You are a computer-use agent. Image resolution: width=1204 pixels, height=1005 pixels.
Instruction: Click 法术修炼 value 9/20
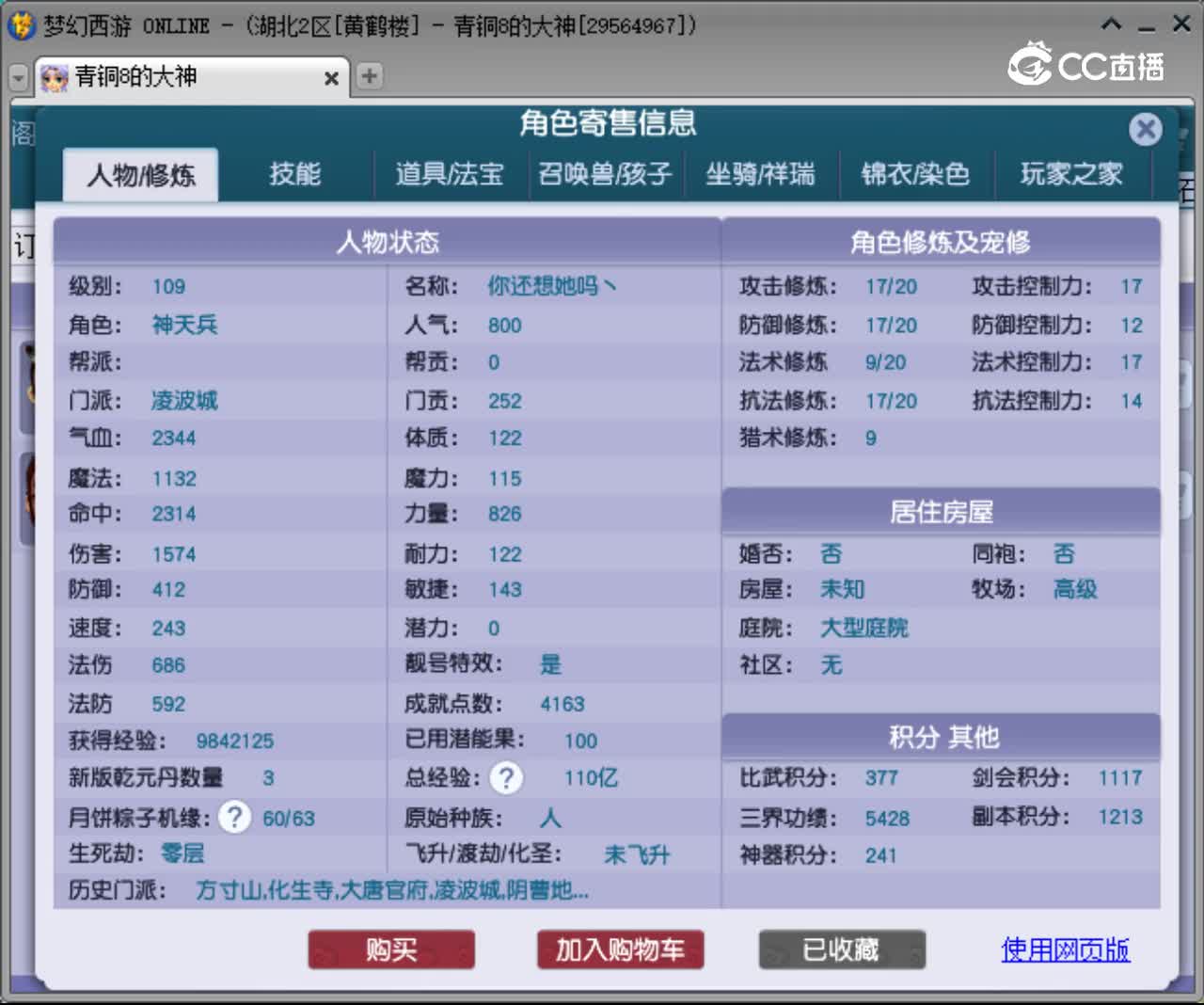click(885, 362)
